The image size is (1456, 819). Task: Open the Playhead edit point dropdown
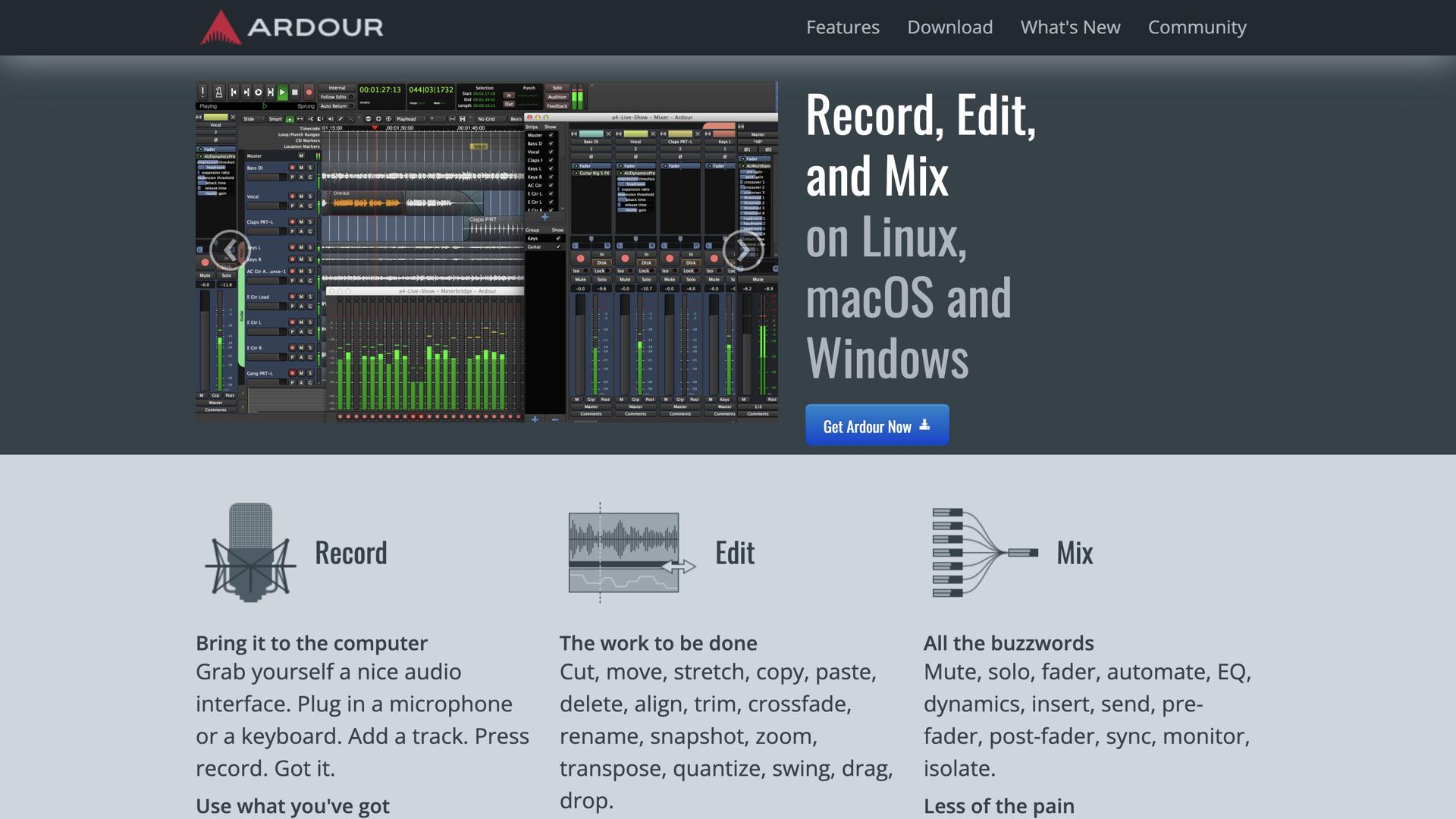[x=410, y=119]
